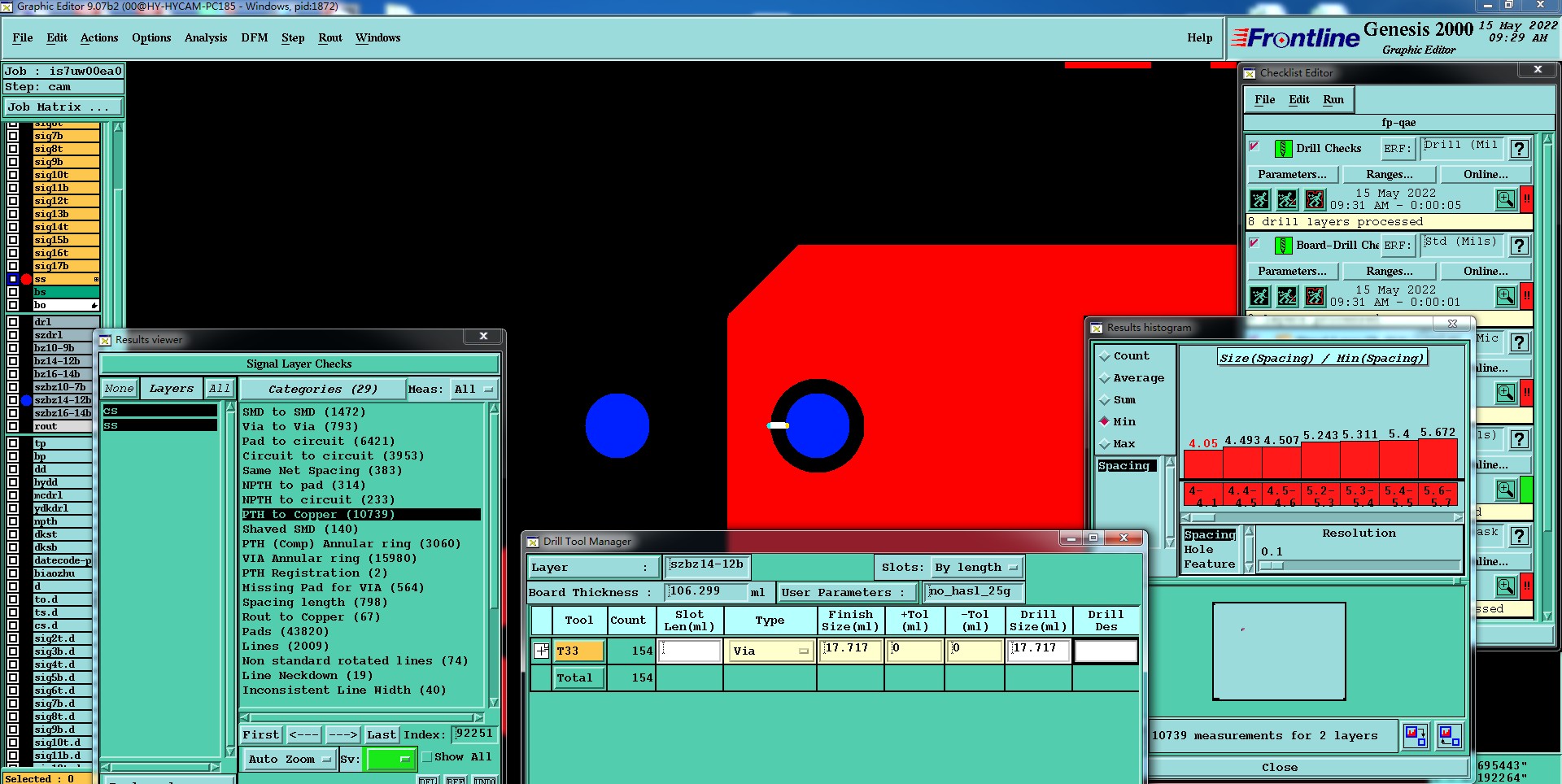This screenshot has width=1562, height=784.
Task: Open Ranges... for Drill Checks
Action: point(1390,175)
